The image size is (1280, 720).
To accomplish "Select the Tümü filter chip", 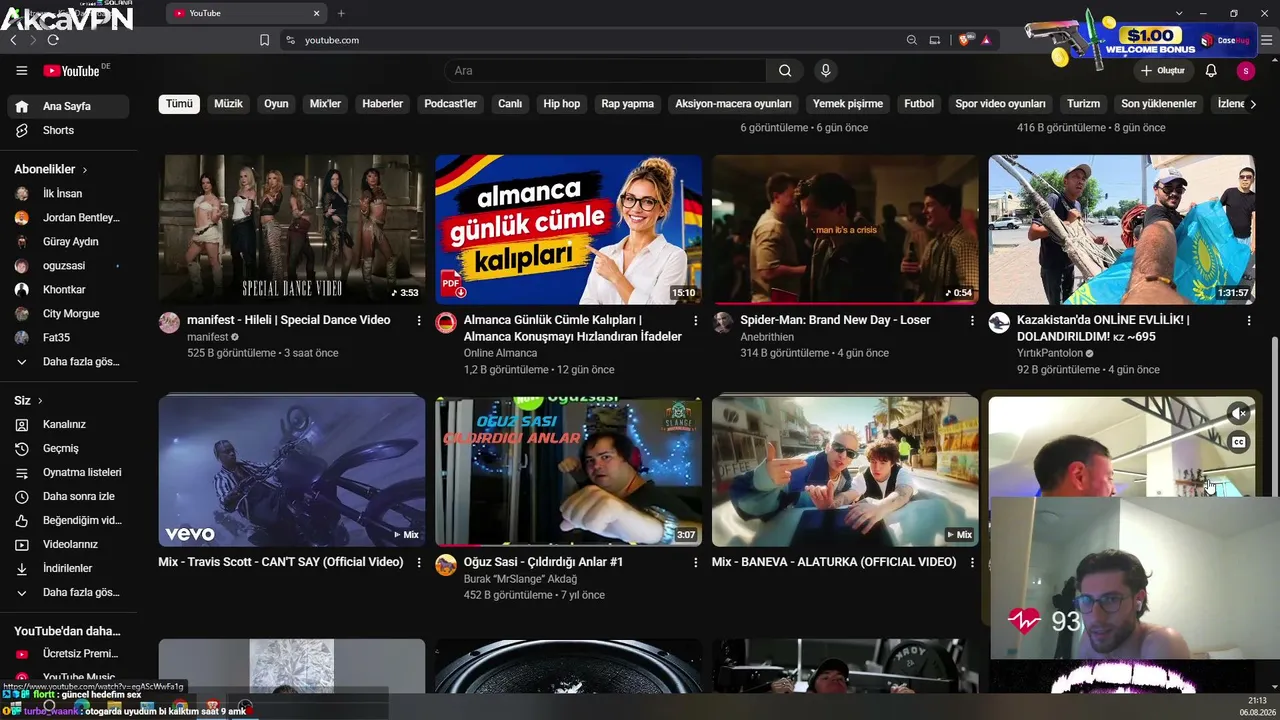I will (179, 104).
